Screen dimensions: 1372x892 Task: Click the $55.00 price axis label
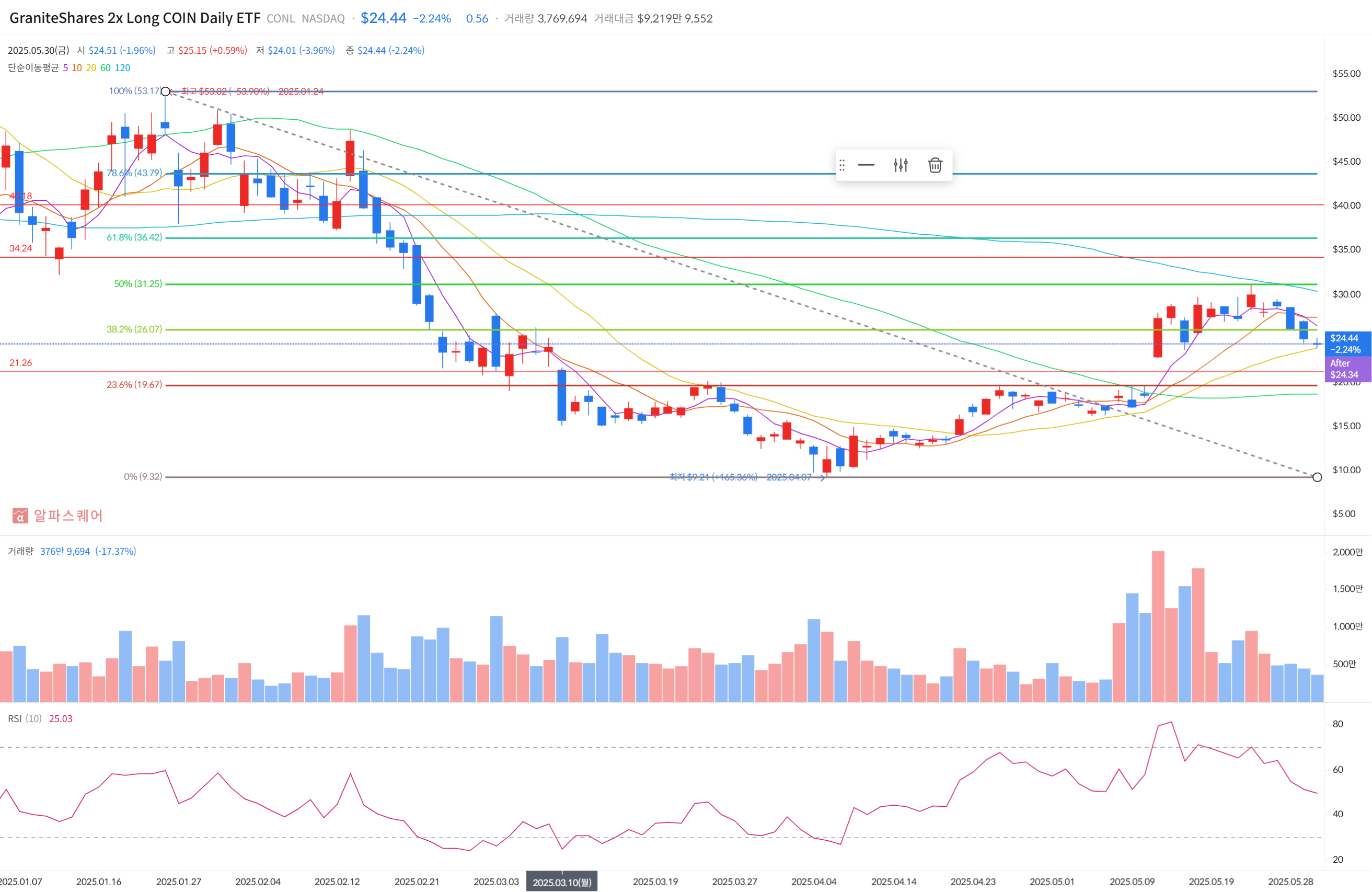click(x=1346, y=73)
